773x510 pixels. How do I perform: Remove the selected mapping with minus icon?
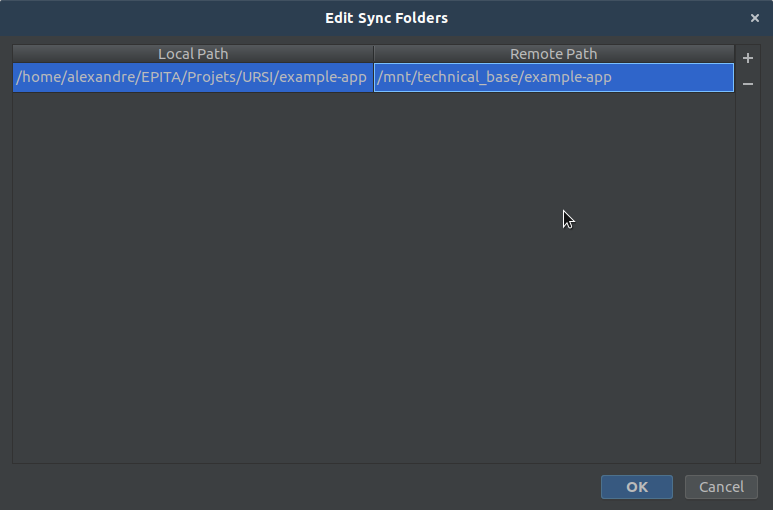[x=747, y=84]
